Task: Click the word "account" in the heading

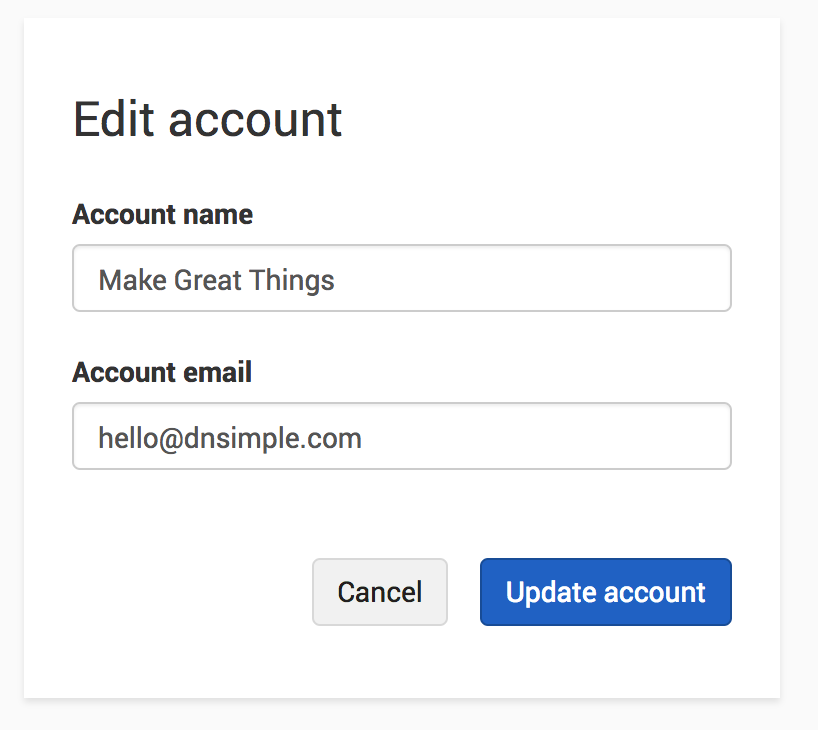Action: [x=255, y=120]
